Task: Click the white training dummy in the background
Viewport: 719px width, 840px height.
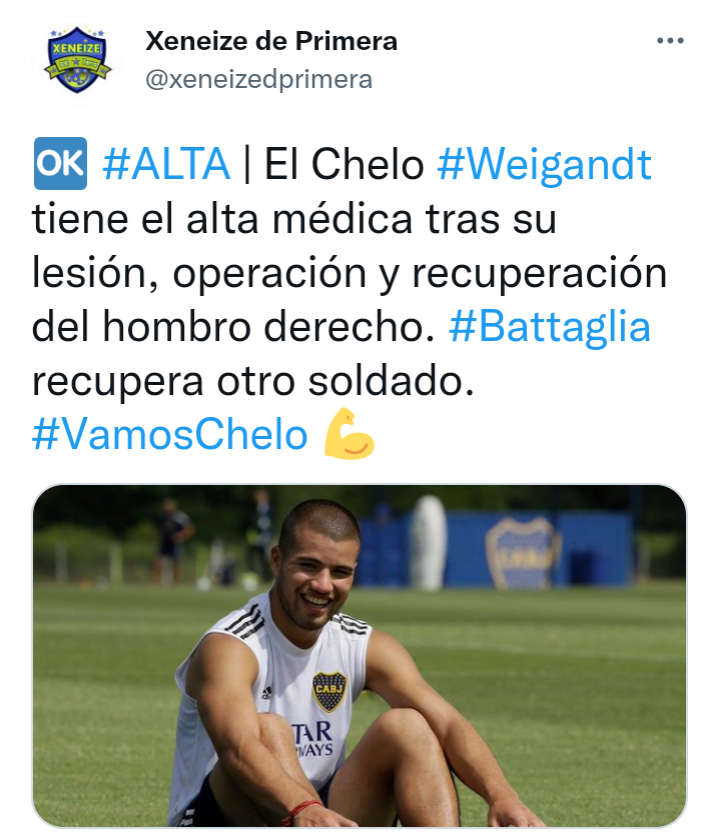Action: [428, 543]
